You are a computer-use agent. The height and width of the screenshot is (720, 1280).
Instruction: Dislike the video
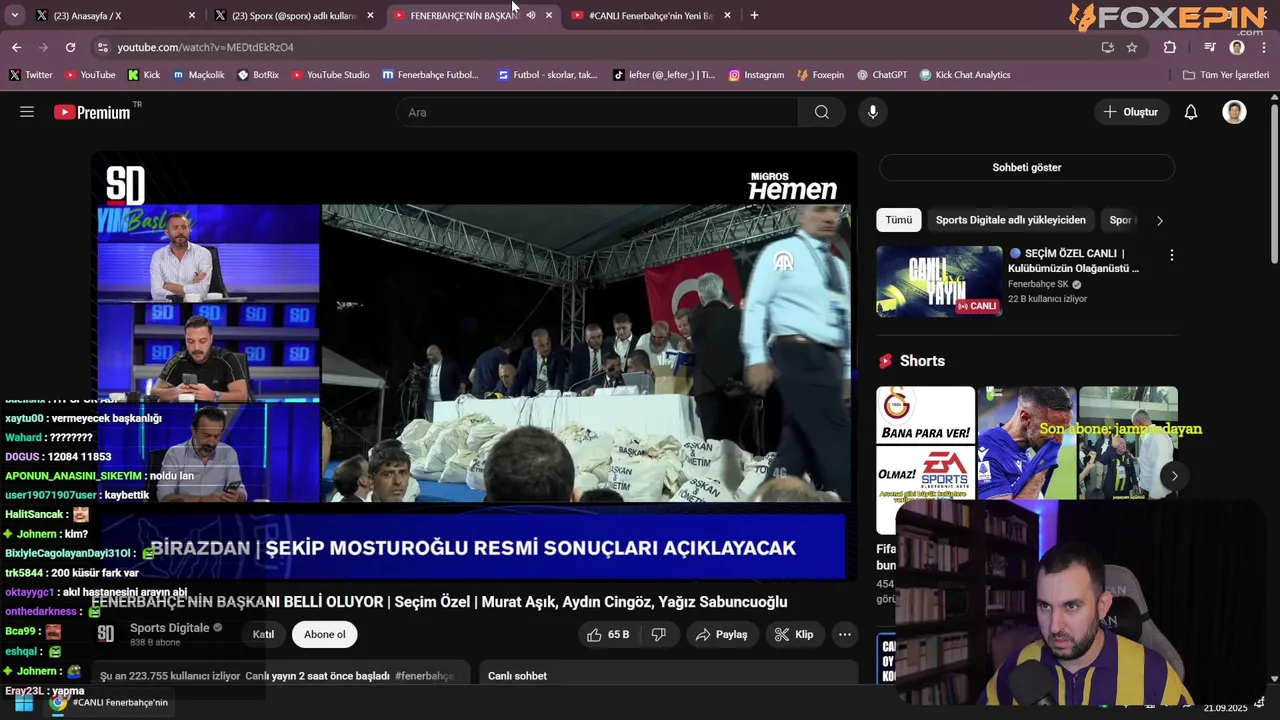click(x=658, y=634)
